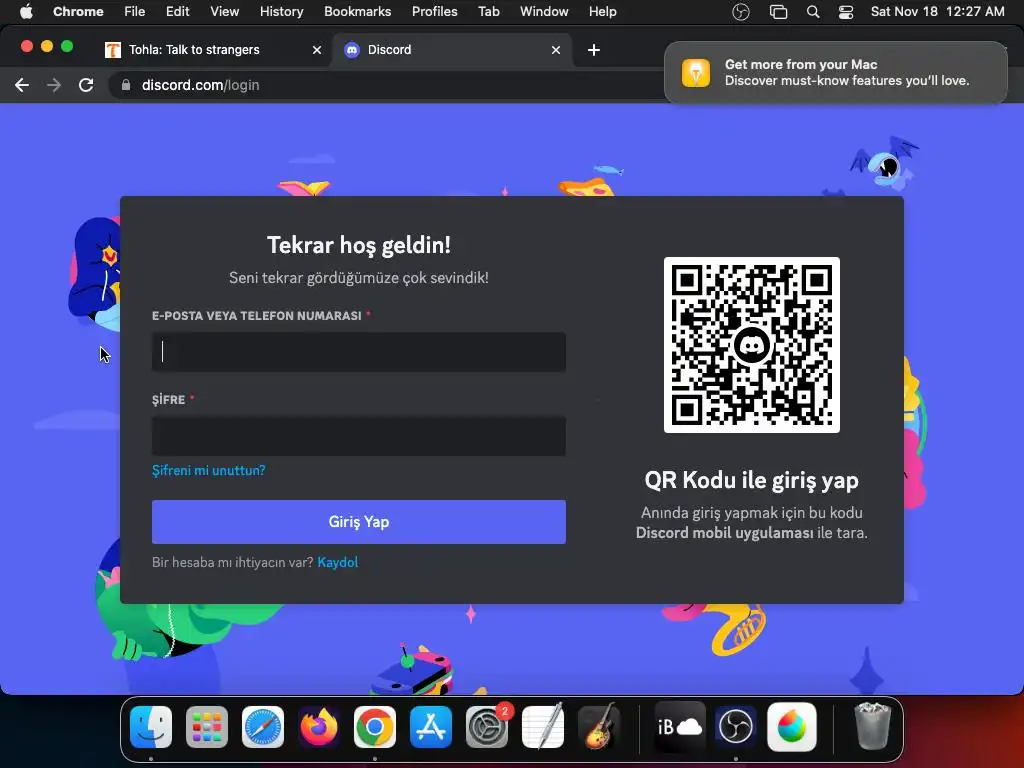This screenshot has width=1024, height=768.
Task: Click the Chrome back arrow
Action: [22, 85]
